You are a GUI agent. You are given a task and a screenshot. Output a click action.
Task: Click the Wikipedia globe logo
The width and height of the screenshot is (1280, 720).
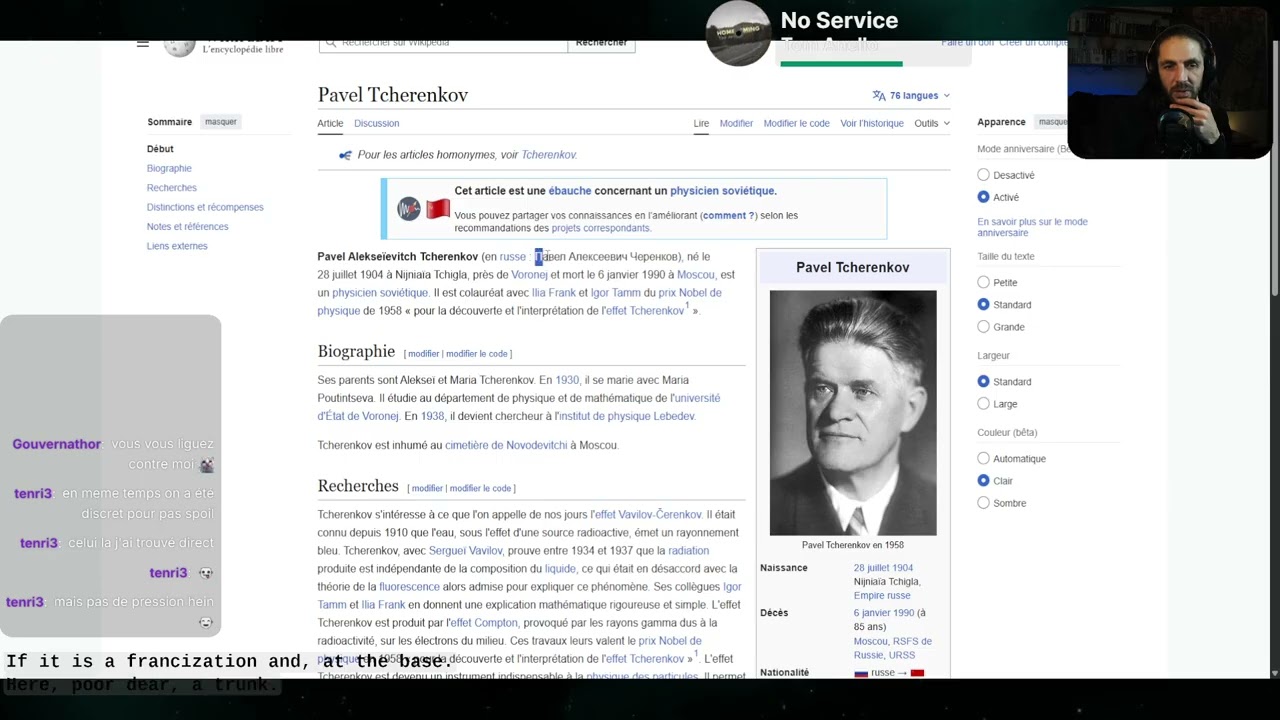(x=180, y=48)
